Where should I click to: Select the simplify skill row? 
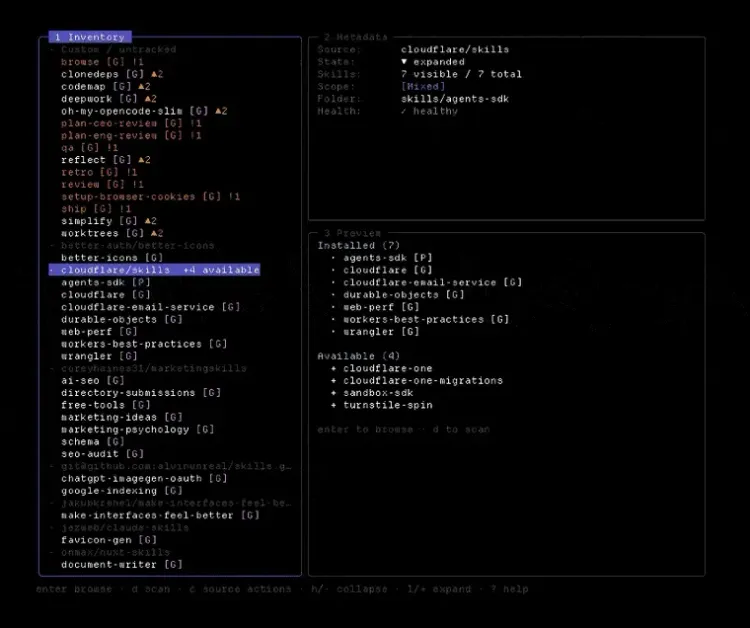[x=109, y=221]
